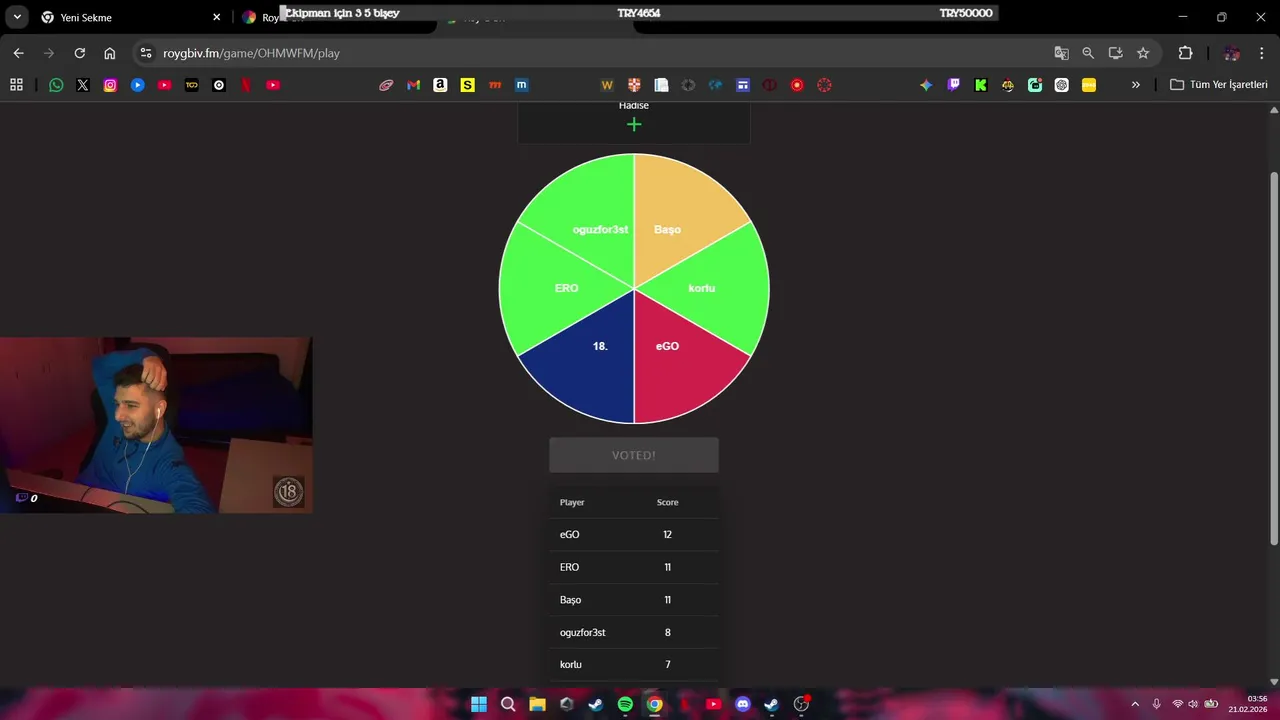This screenshot has width=1280, height=720.
Task: Click the zoom magnifier icon in address bar
Action: click(1088, 53)
